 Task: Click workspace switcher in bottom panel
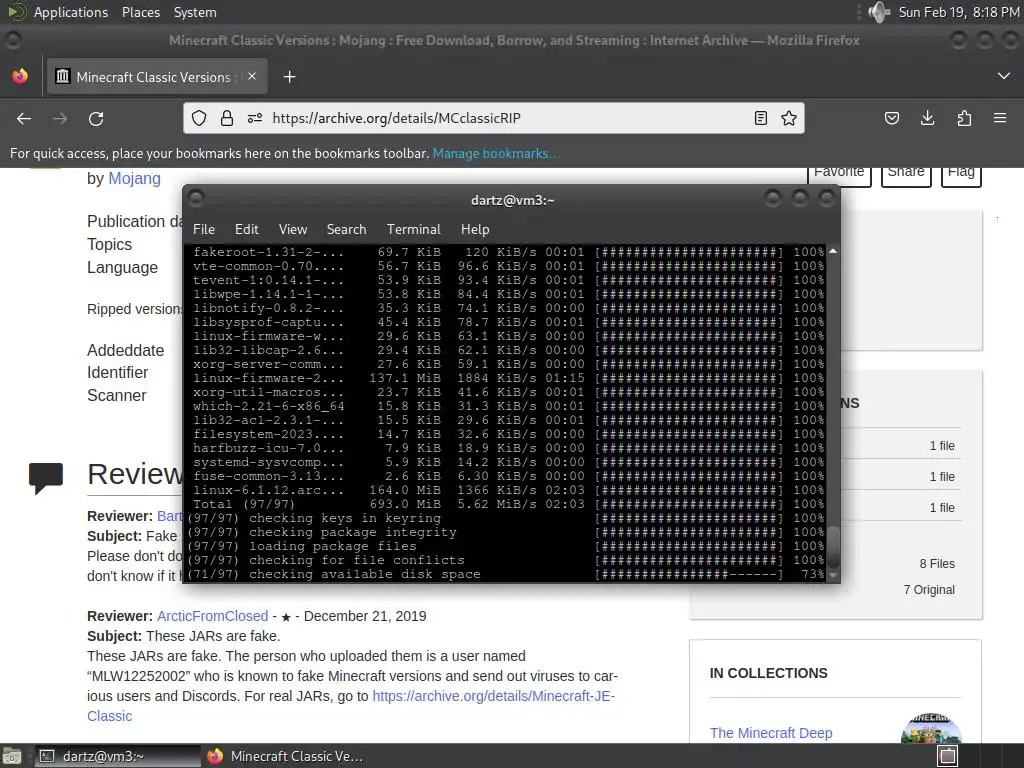(948, 756)
